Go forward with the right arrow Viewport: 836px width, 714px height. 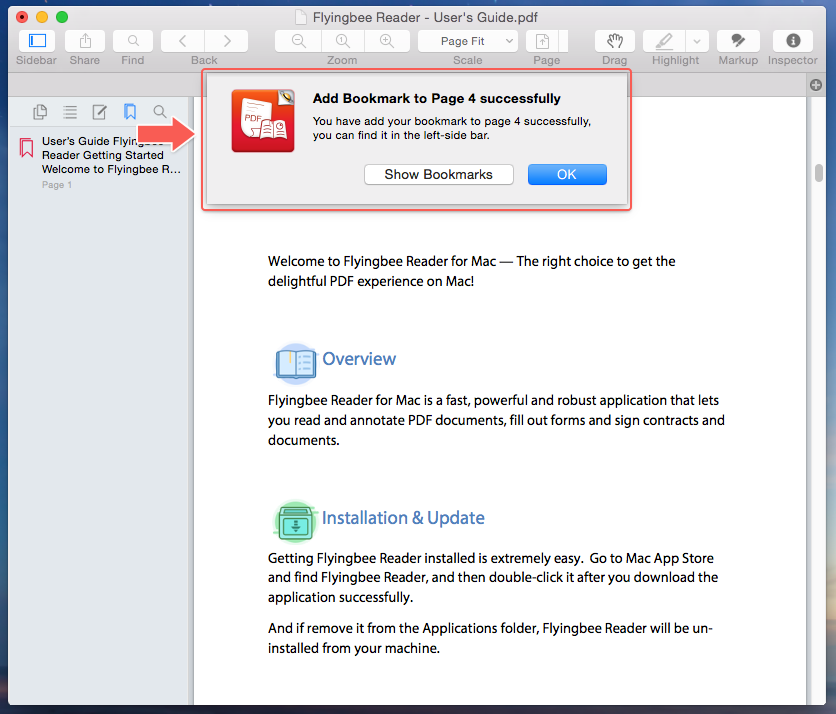[227, 41]
